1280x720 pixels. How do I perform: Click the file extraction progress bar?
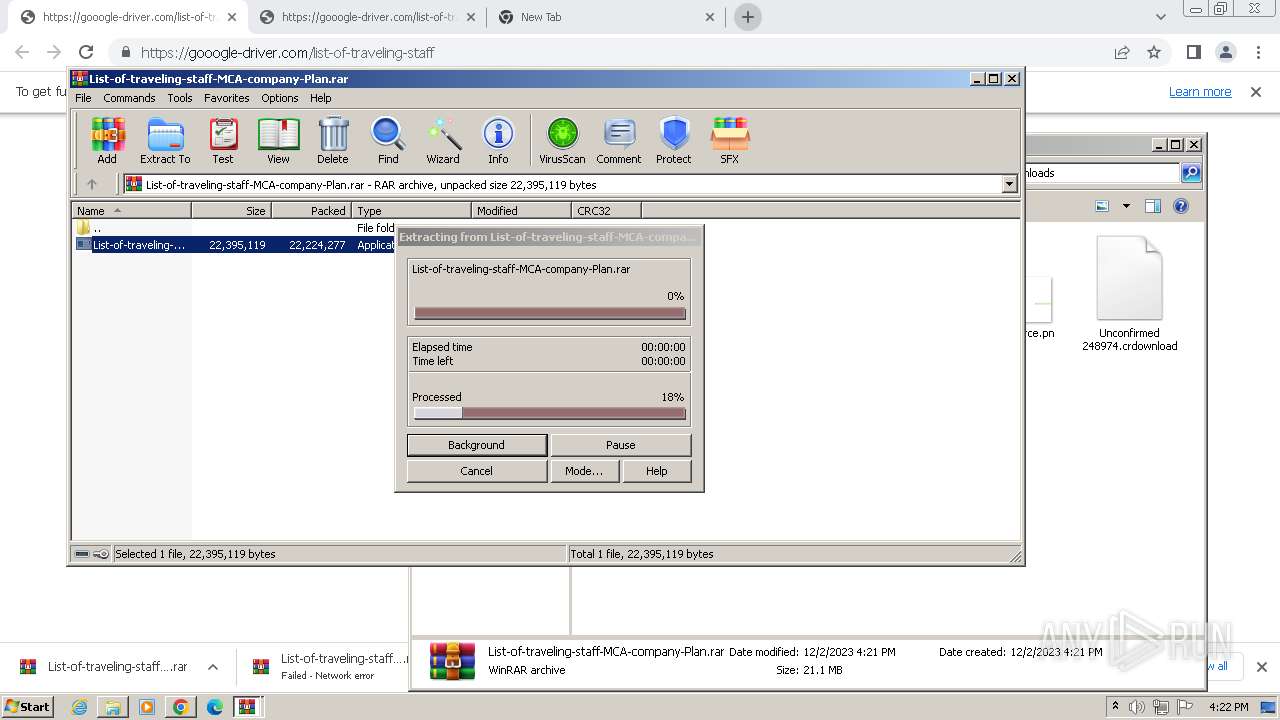pyautogui.click(x=550, y=313)
